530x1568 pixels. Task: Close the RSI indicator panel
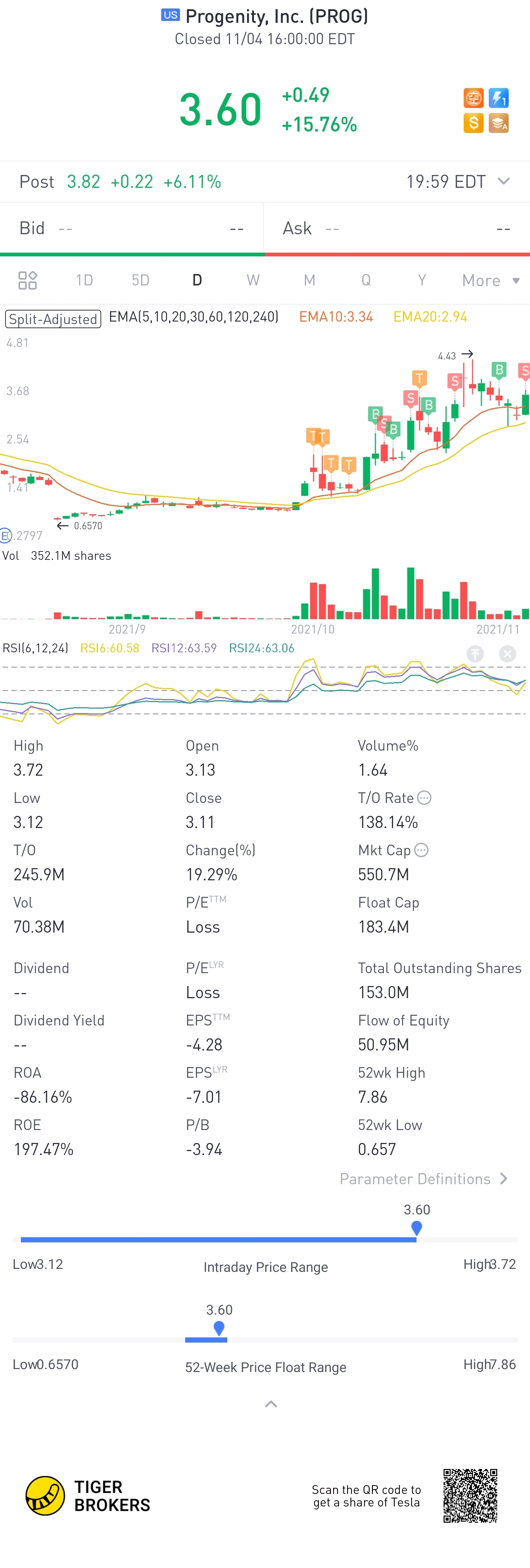point(507,654)
